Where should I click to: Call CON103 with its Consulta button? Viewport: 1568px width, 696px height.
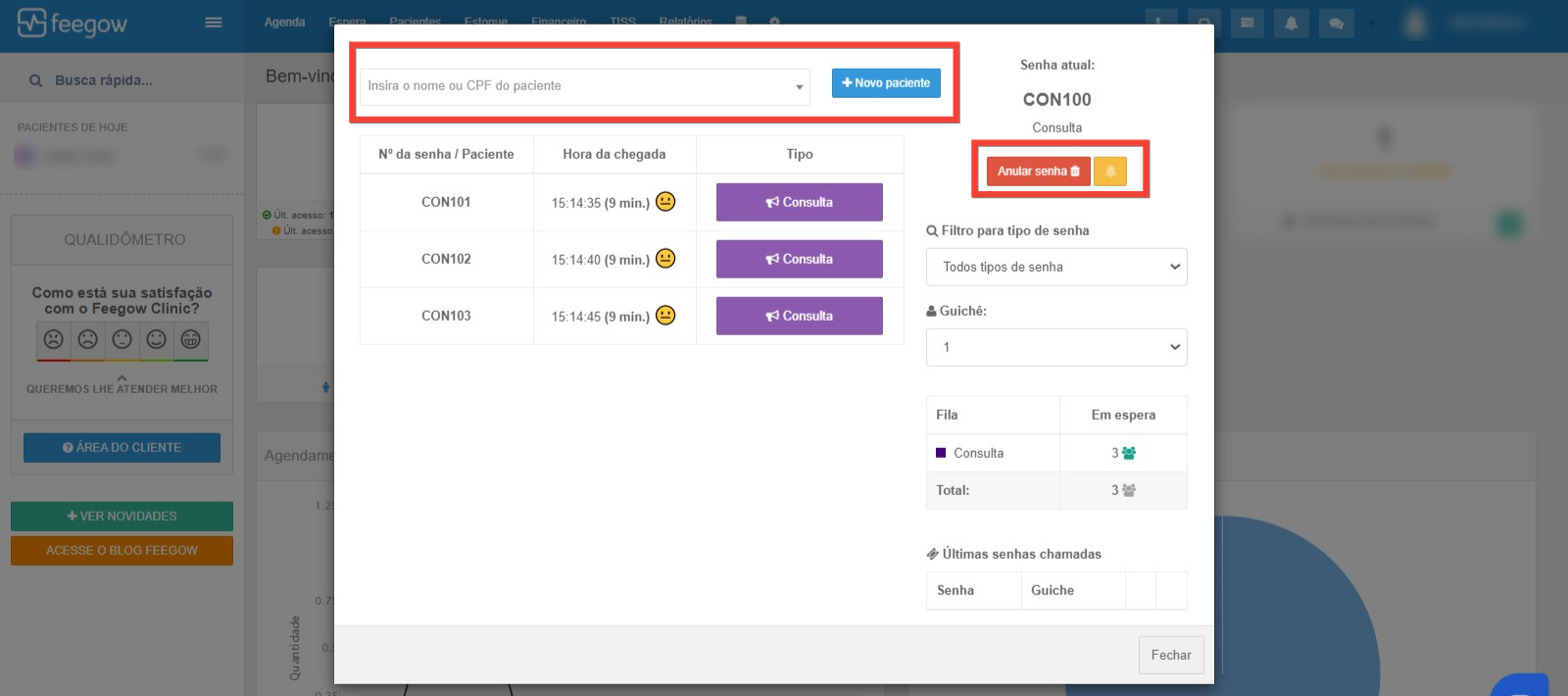[x=800, y=316]
